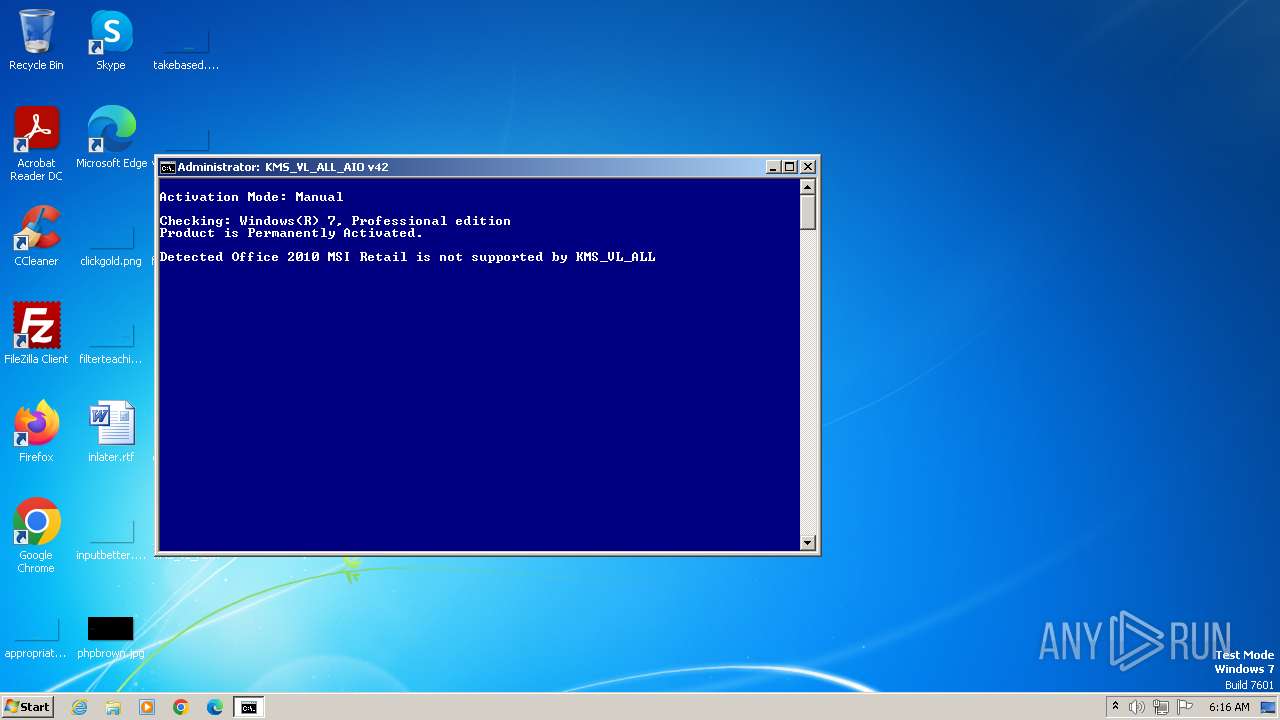Close the KMS_VL_ALL_AIO console window
The height and width of the screenshot is (720, 1280).
808,167
